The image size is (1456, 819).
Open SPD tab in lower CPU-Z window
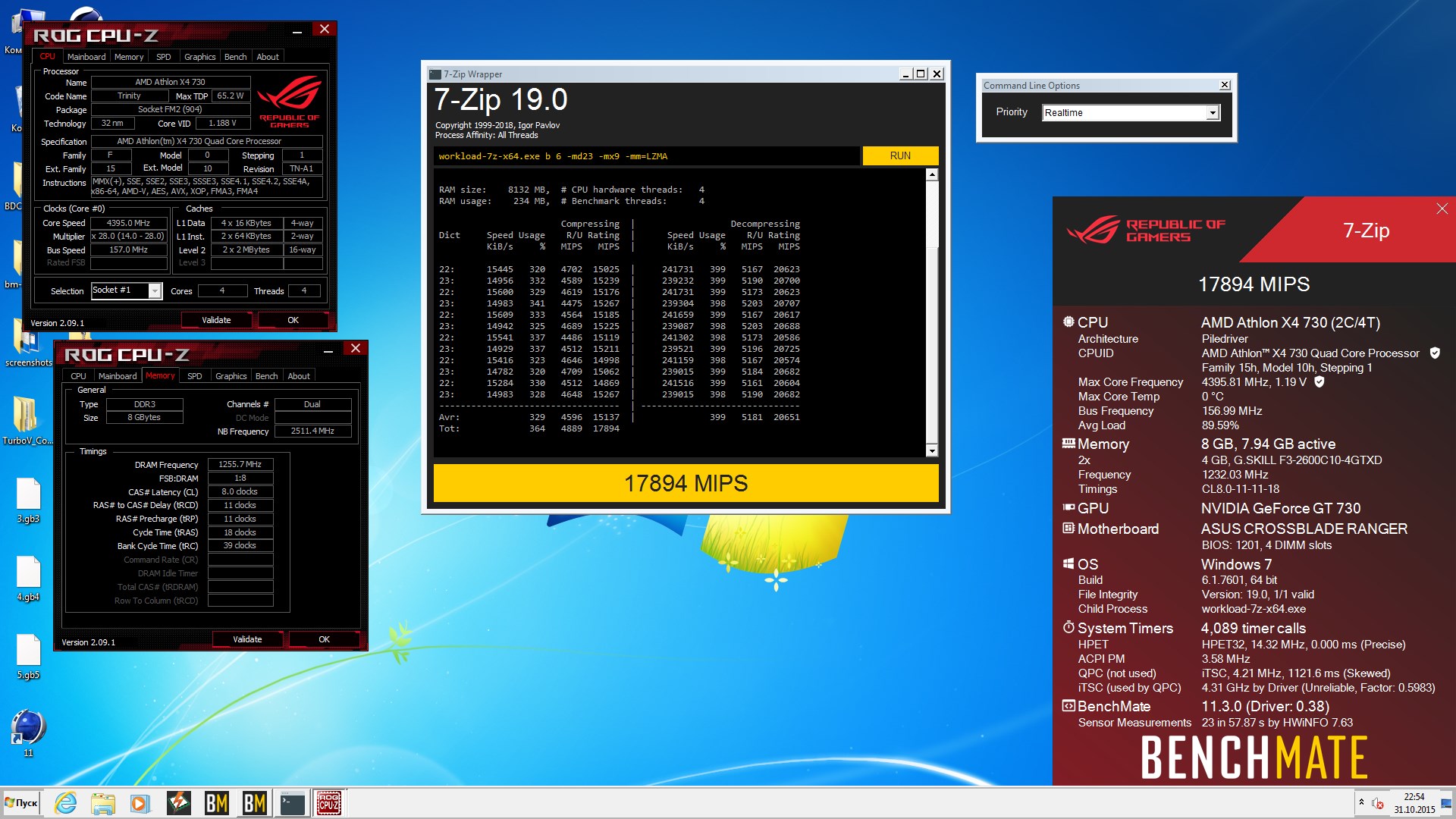pos(195,376)
